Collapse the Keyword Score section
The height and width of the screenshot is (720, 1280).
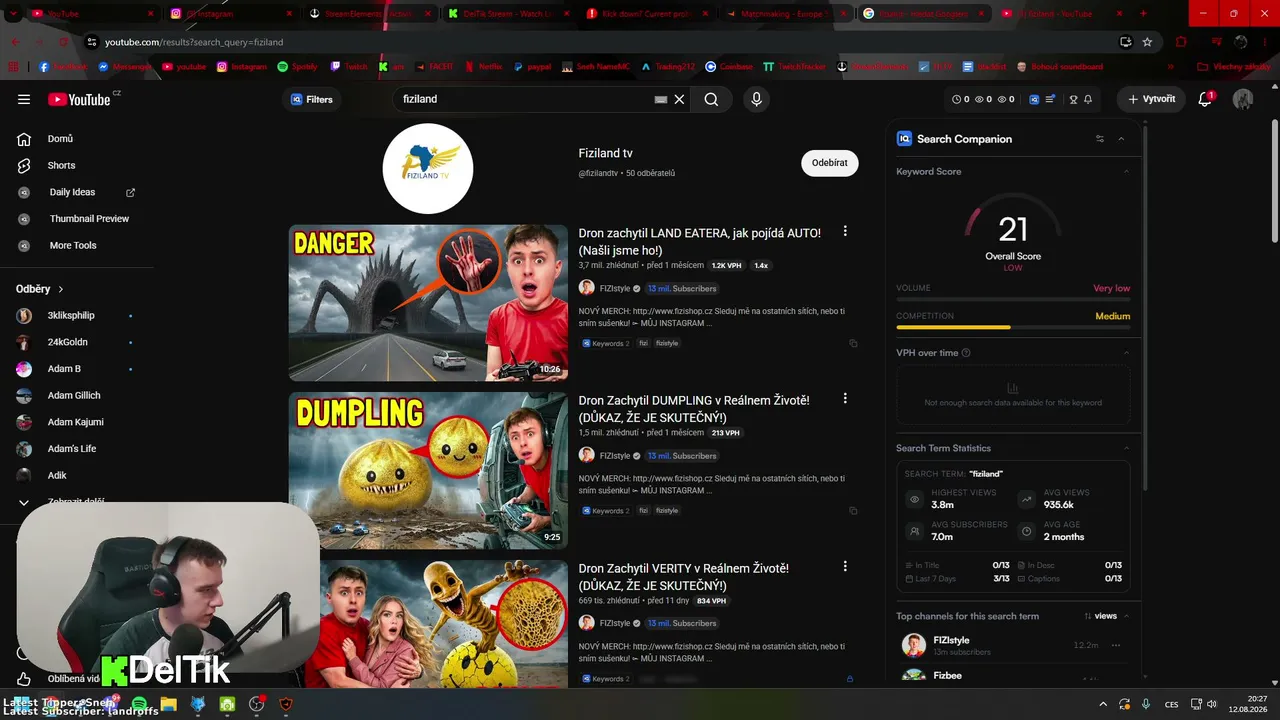click(x=1126, y=172)
